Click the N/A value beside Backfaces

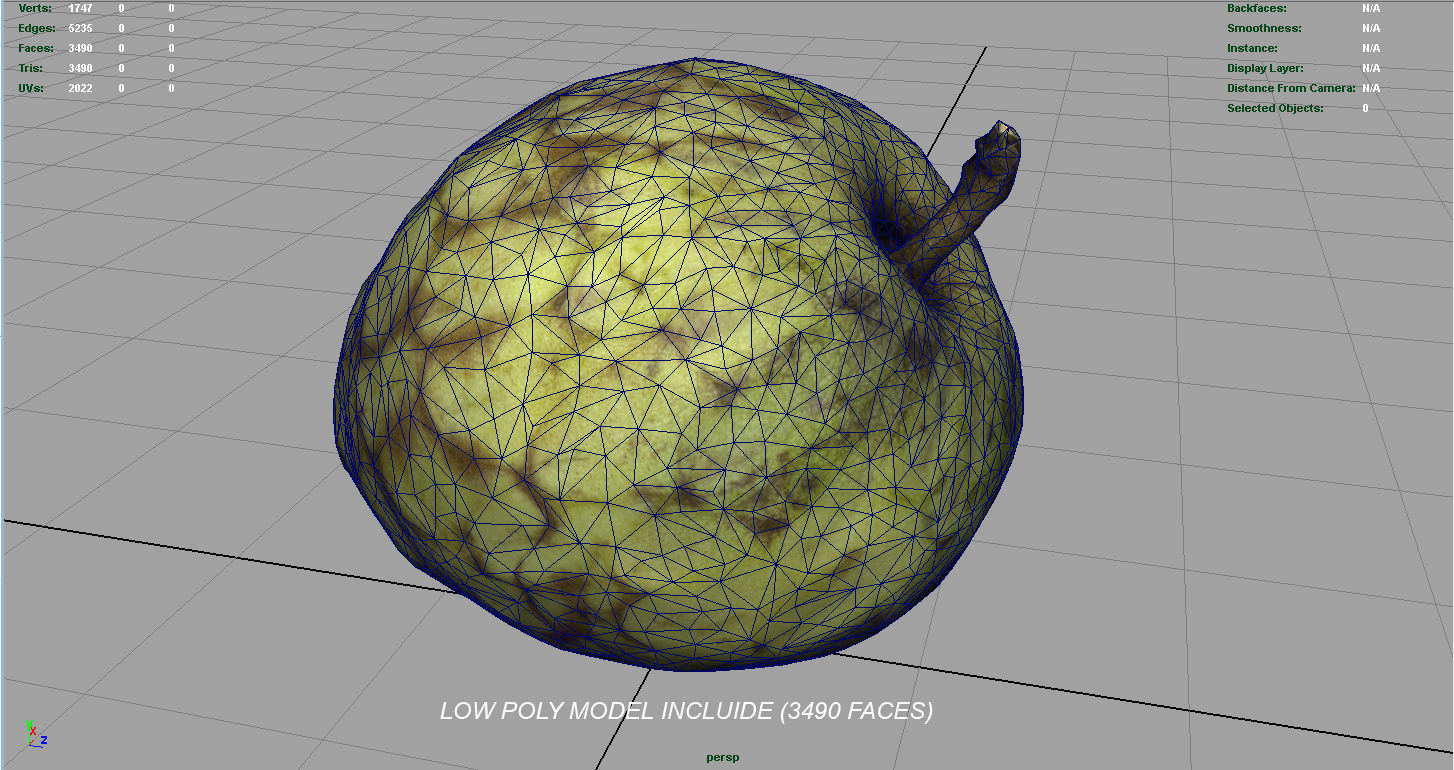(1371, 8)
